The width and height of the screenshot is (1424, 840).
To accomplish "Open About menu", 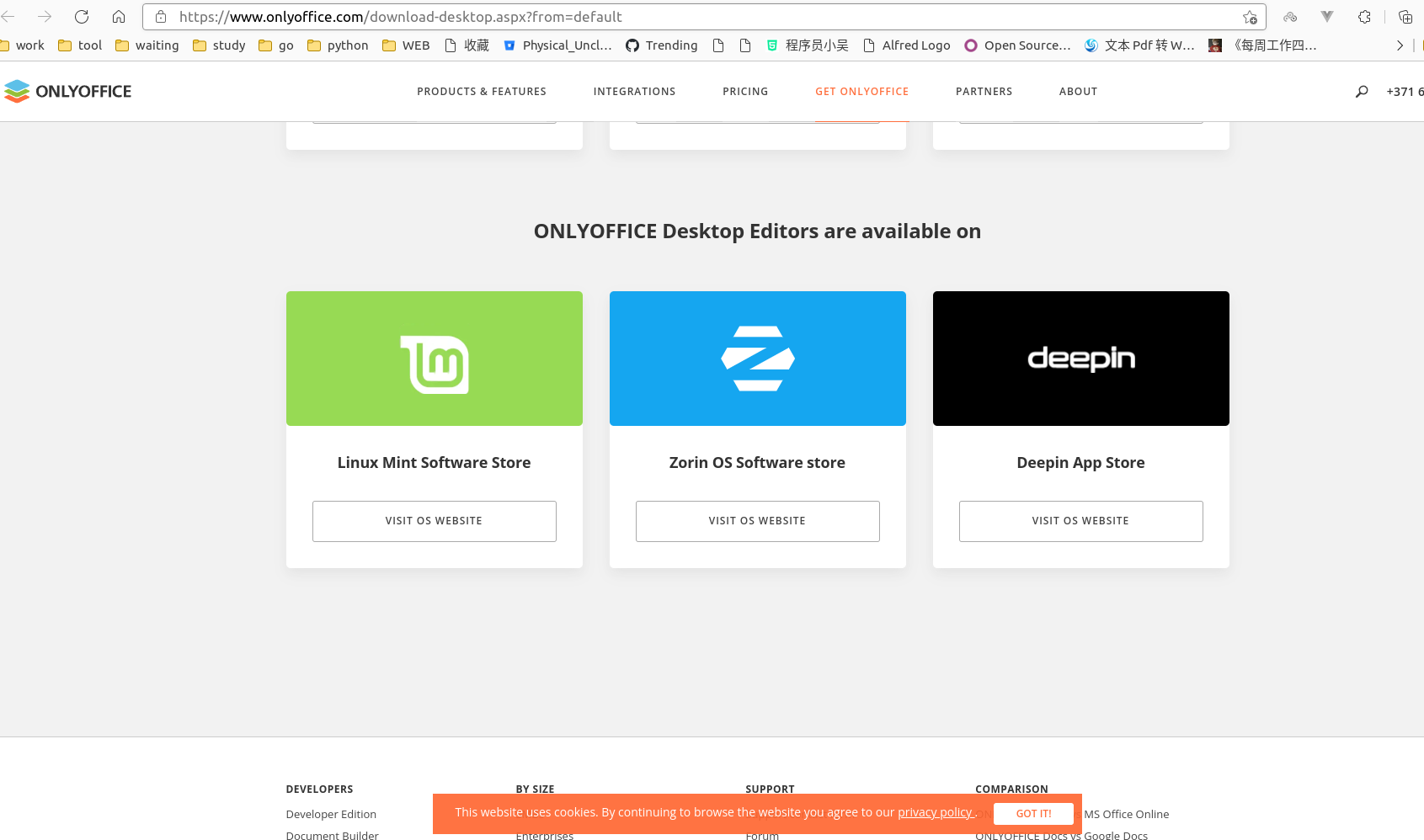I will tap(1078, 92).
